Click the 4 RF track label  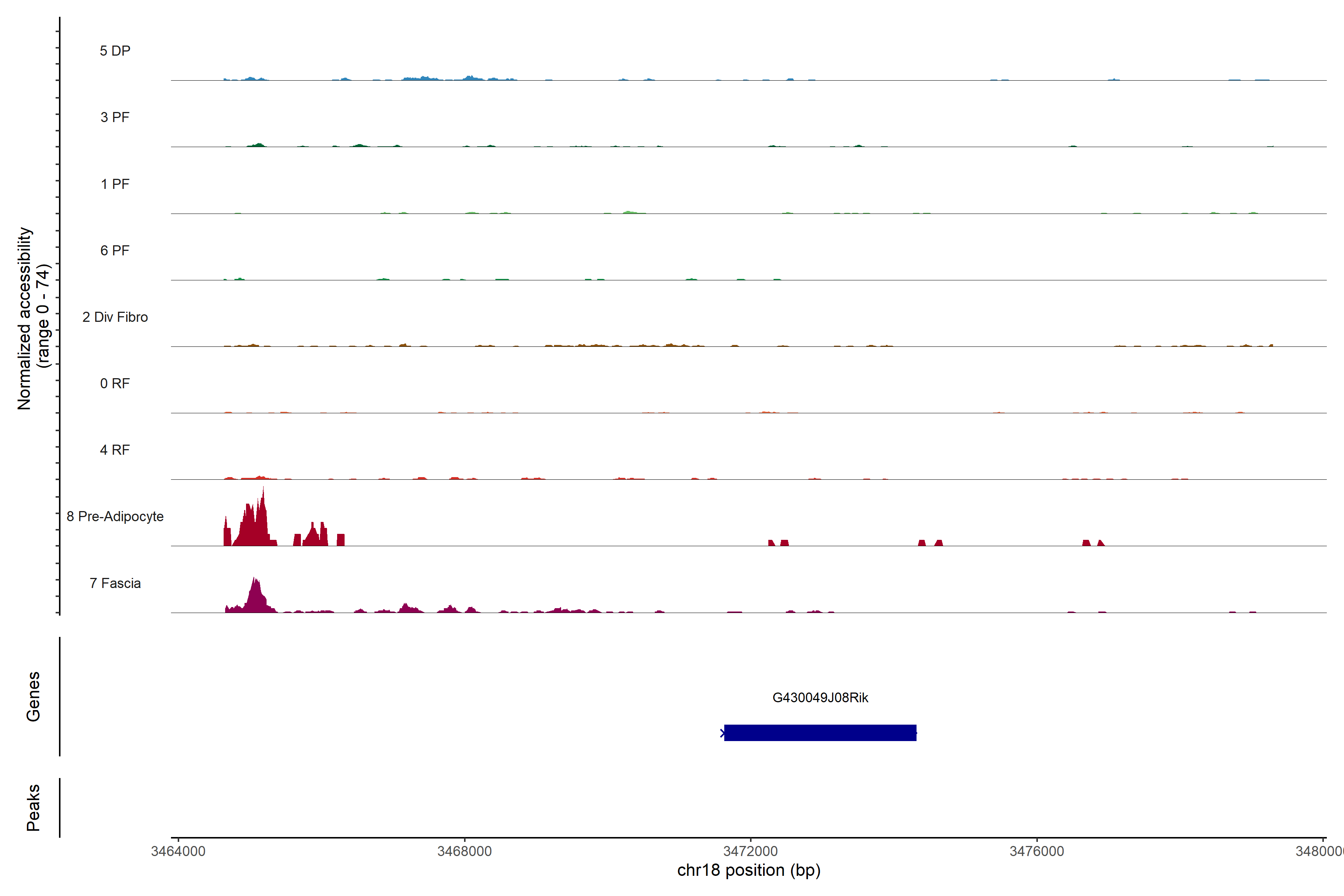115,450
